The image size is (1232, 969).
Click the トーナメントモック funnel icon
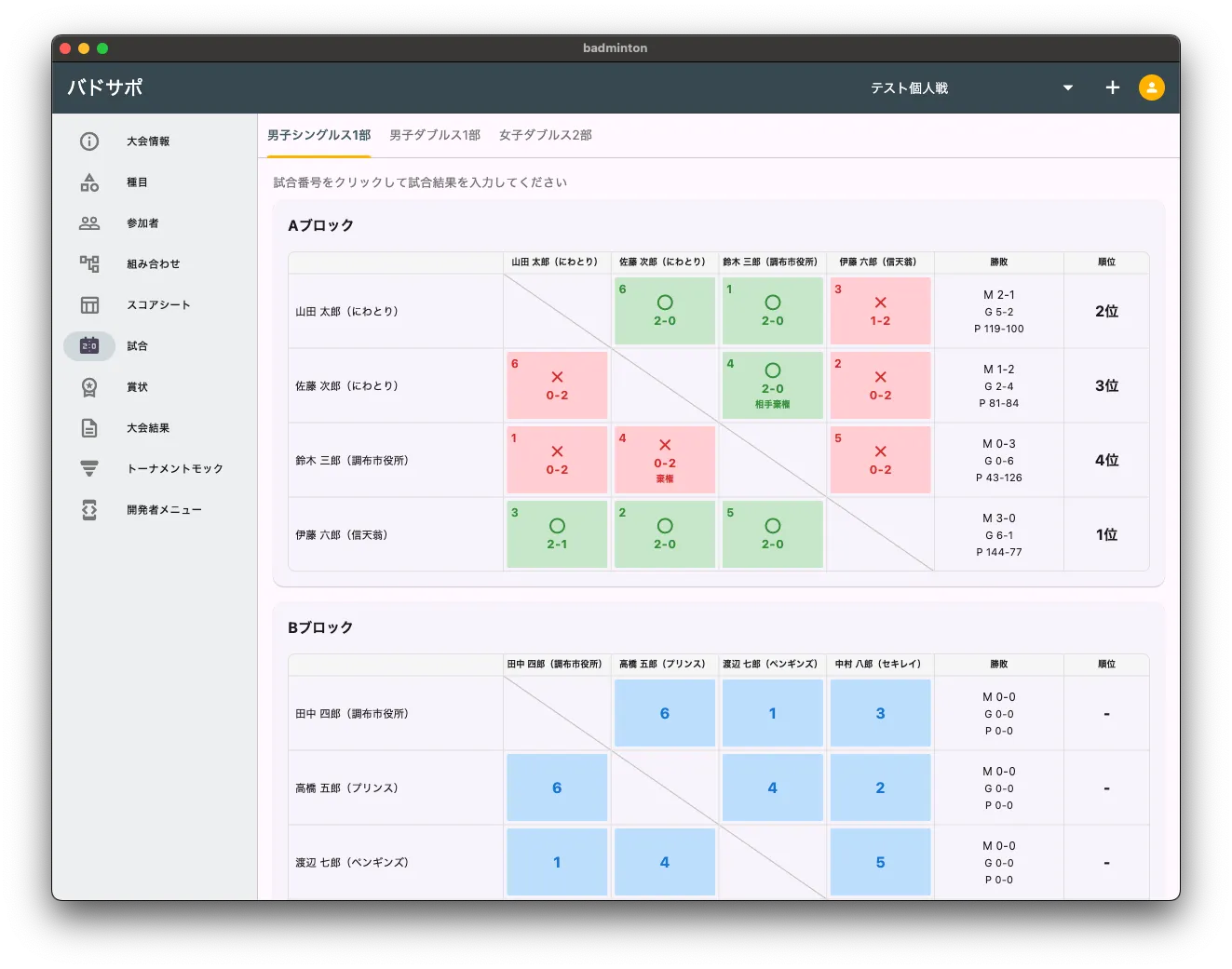(89, 469)
